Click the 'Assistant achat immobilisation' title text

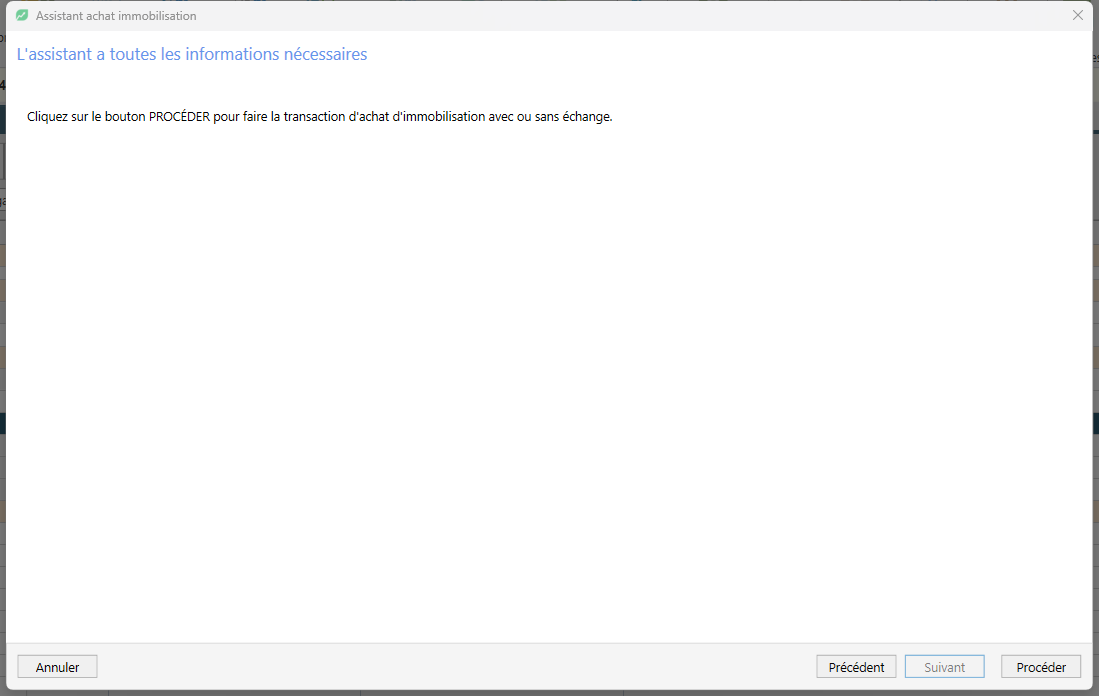pos(116,15)
